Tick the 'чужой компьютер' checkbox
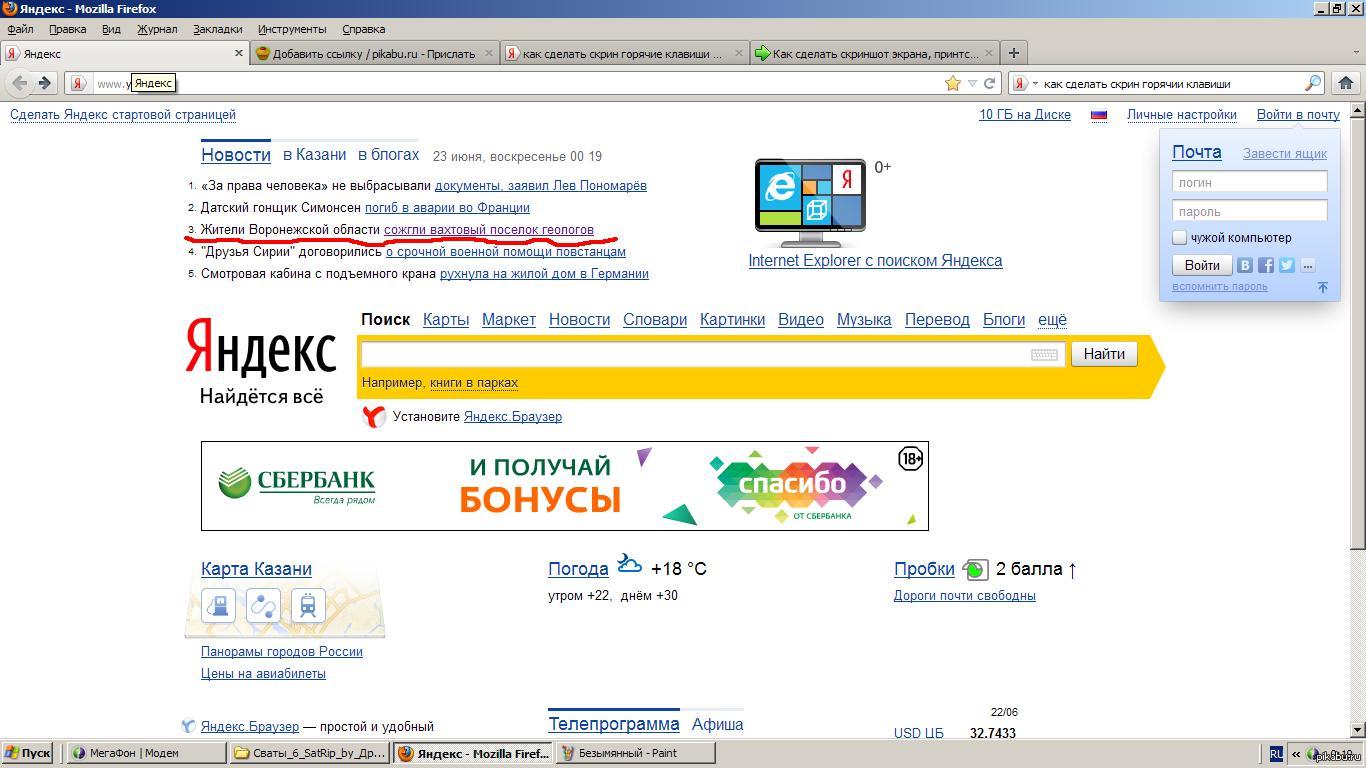The width and height of the screenshot is (1366, 768). click(1179, 237)
